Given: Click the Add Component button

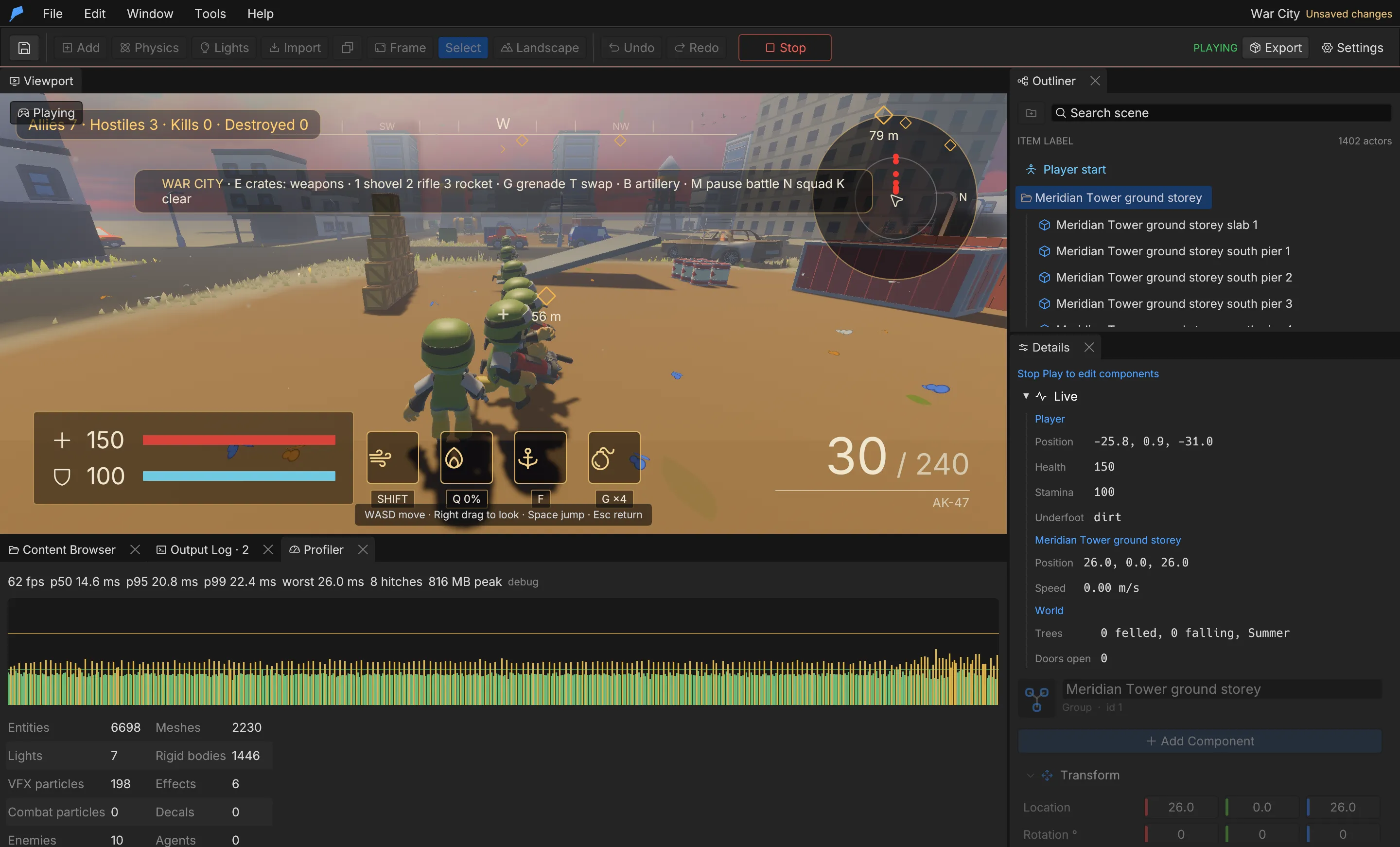Looking at the screenshot, I should [1199, 741].
